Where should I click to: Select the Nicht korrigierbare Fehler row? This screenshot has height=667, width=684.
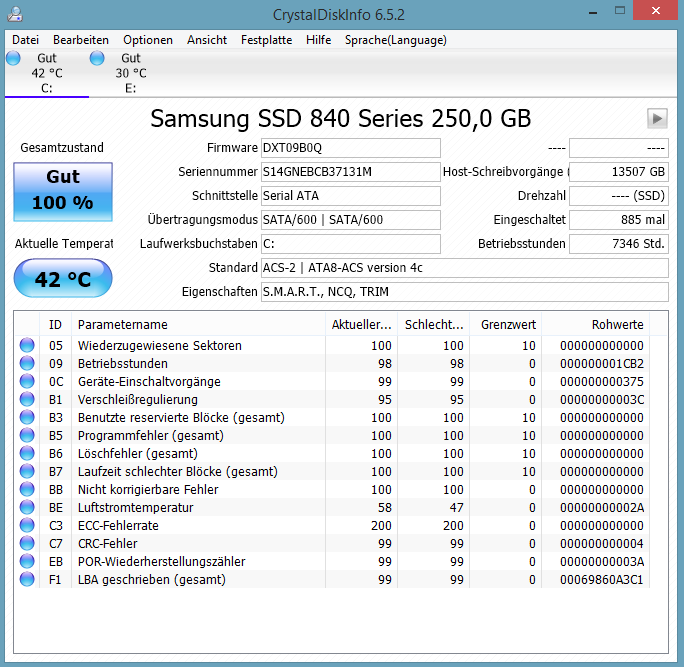coord(332,489)
